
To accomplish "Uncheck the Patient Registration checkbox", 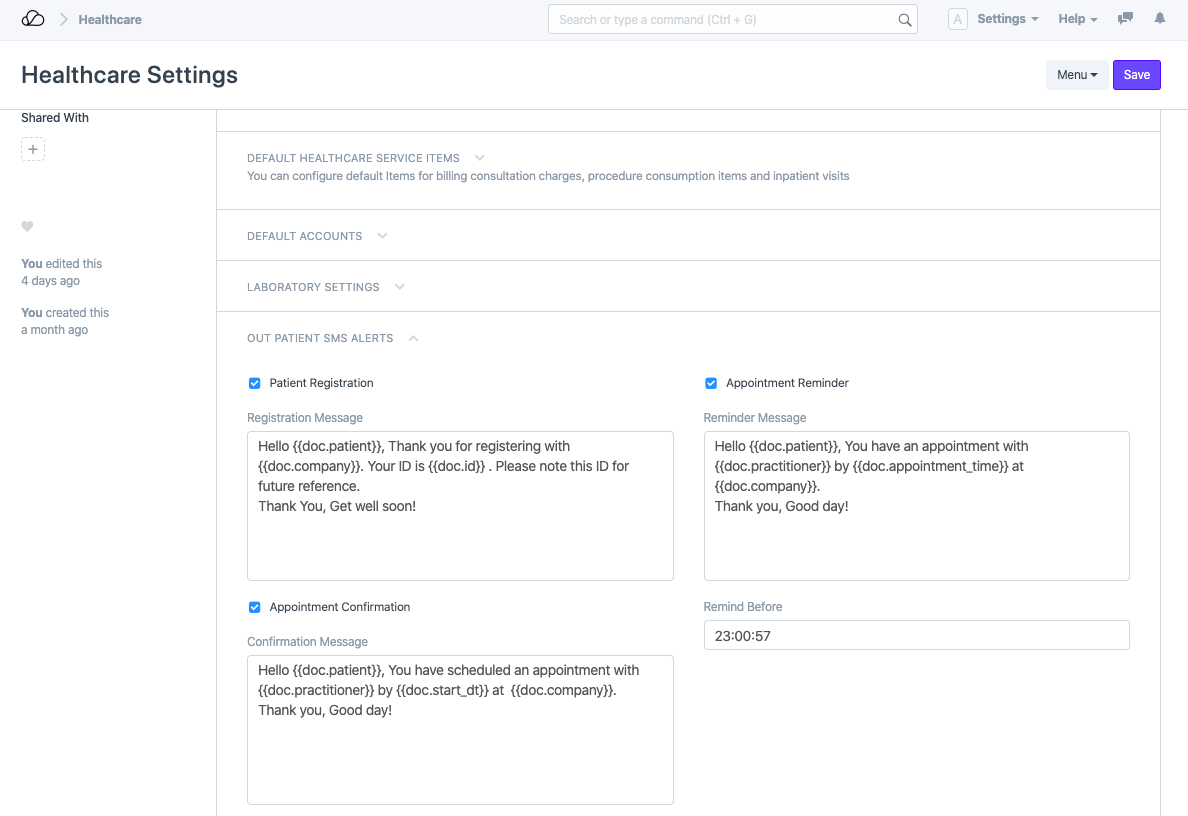I will [x=254, y=383].
